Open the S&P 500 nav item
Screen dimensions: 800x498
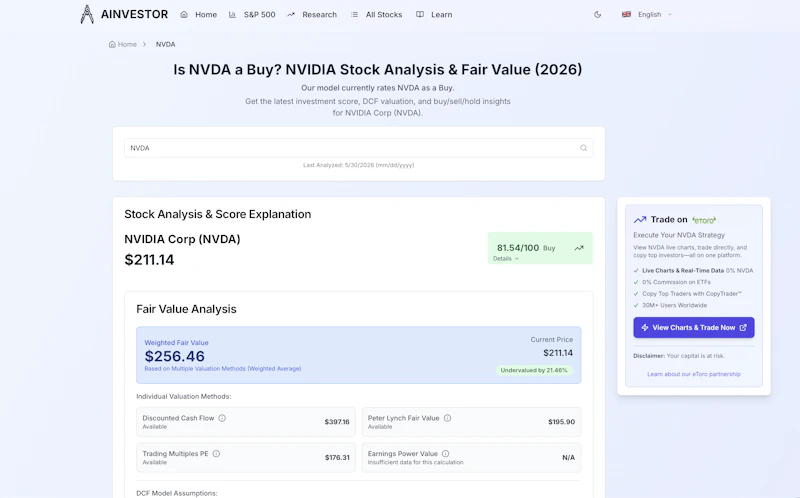pyautogui.click(x=259, y=15)
